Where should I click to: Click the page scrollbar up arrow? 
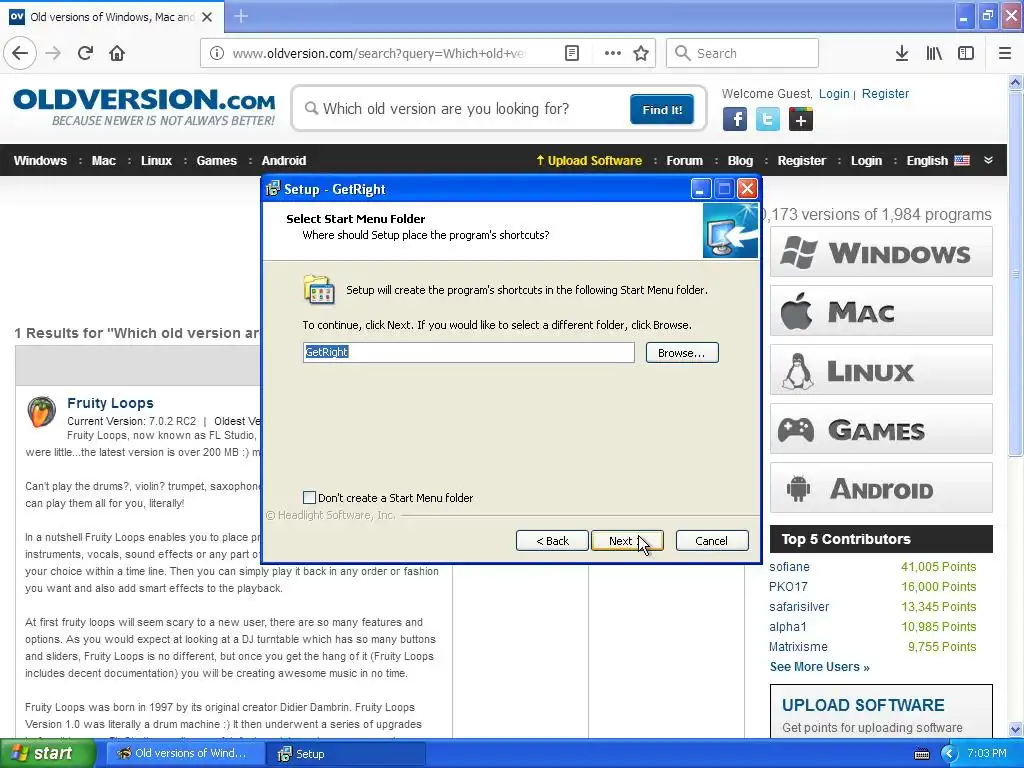(x=1015, y=82)
